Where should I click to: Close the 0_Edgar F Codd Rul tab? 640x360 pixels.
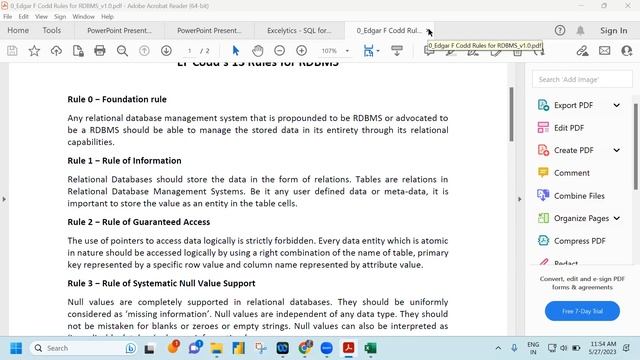pyautogui.click(x=428, y=31)
